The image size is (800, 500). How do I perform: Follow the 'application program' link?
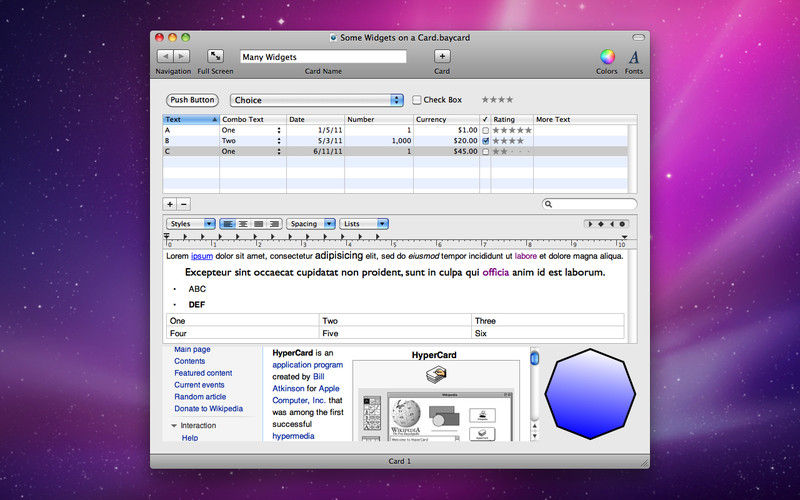click(x=308, y=365)
